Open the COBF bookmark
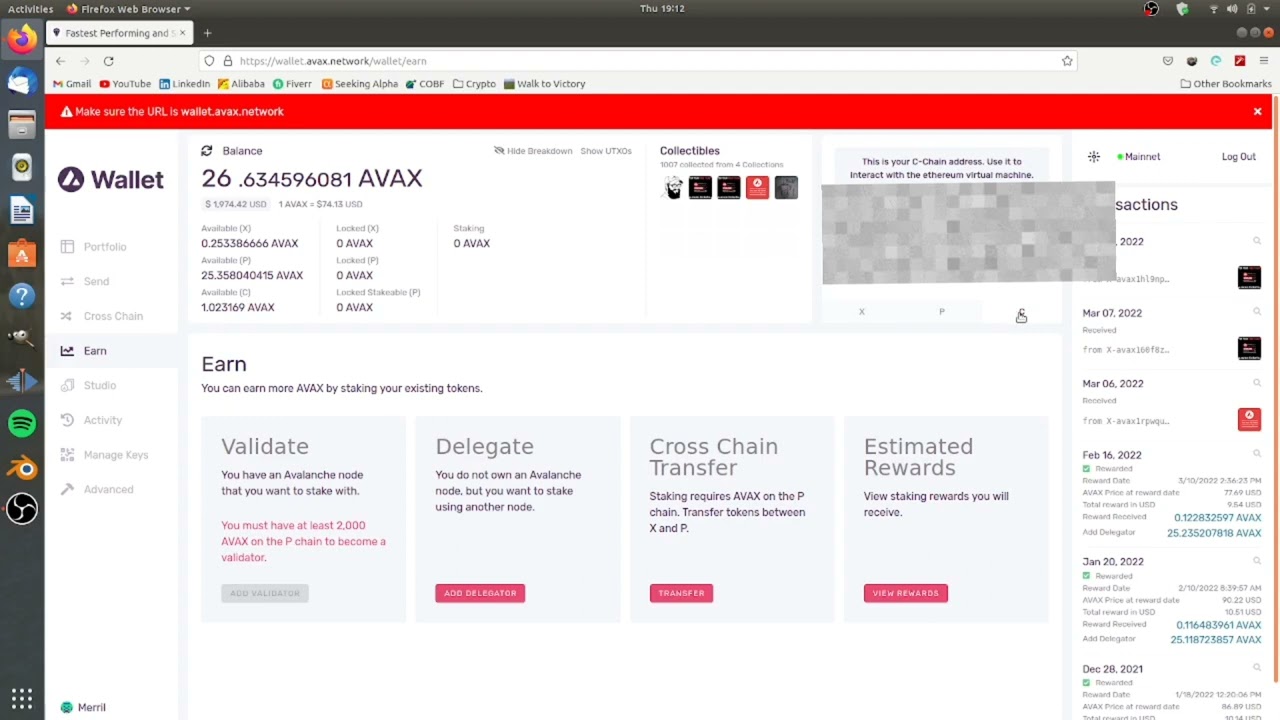 pyautogui.click(x=425, y=84)
